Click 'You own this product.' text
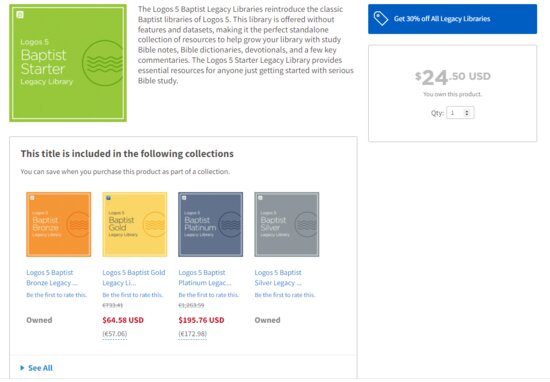The height and width of the screenshot is (382, 550). click(x=452, y=94)
